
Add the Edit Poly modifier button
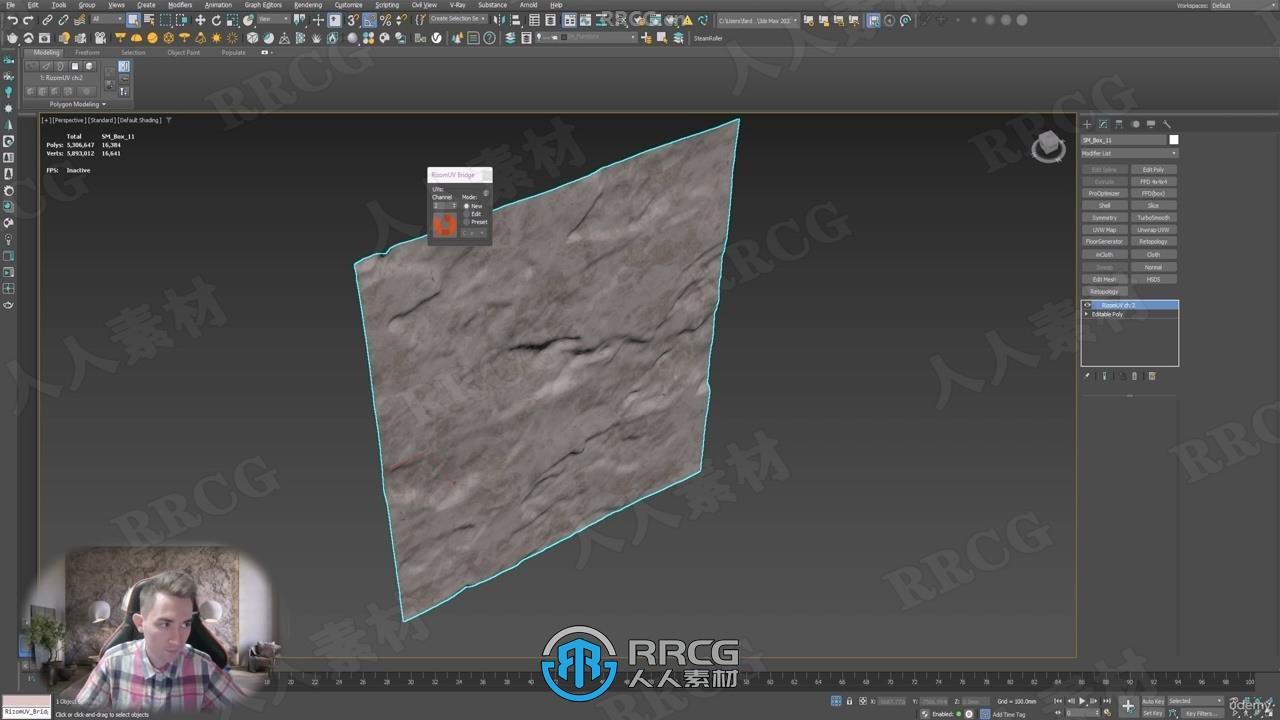click(x=1153, y=170)
